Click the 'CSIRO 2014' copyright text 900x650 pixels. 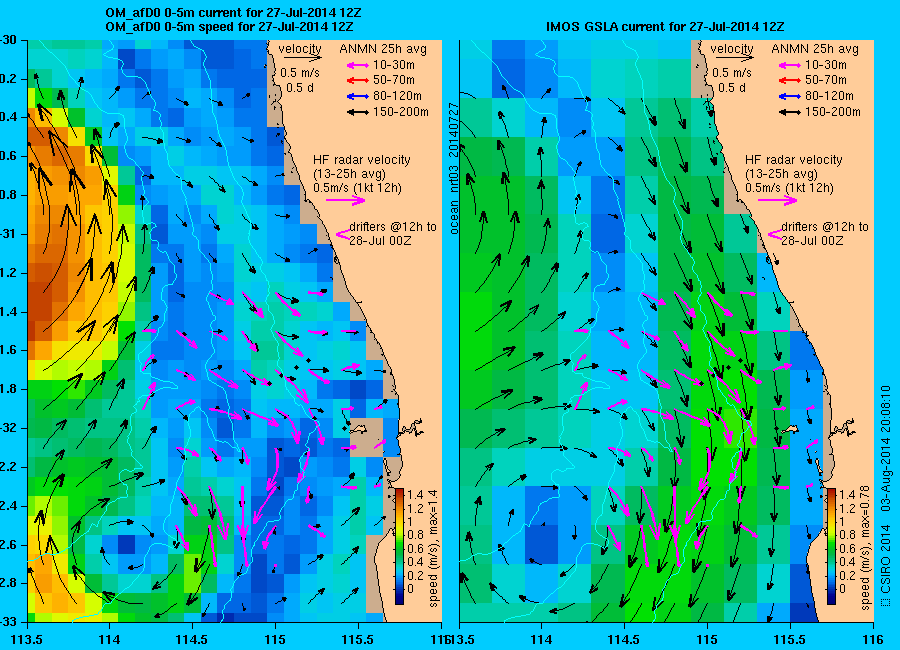coord(885,559)
